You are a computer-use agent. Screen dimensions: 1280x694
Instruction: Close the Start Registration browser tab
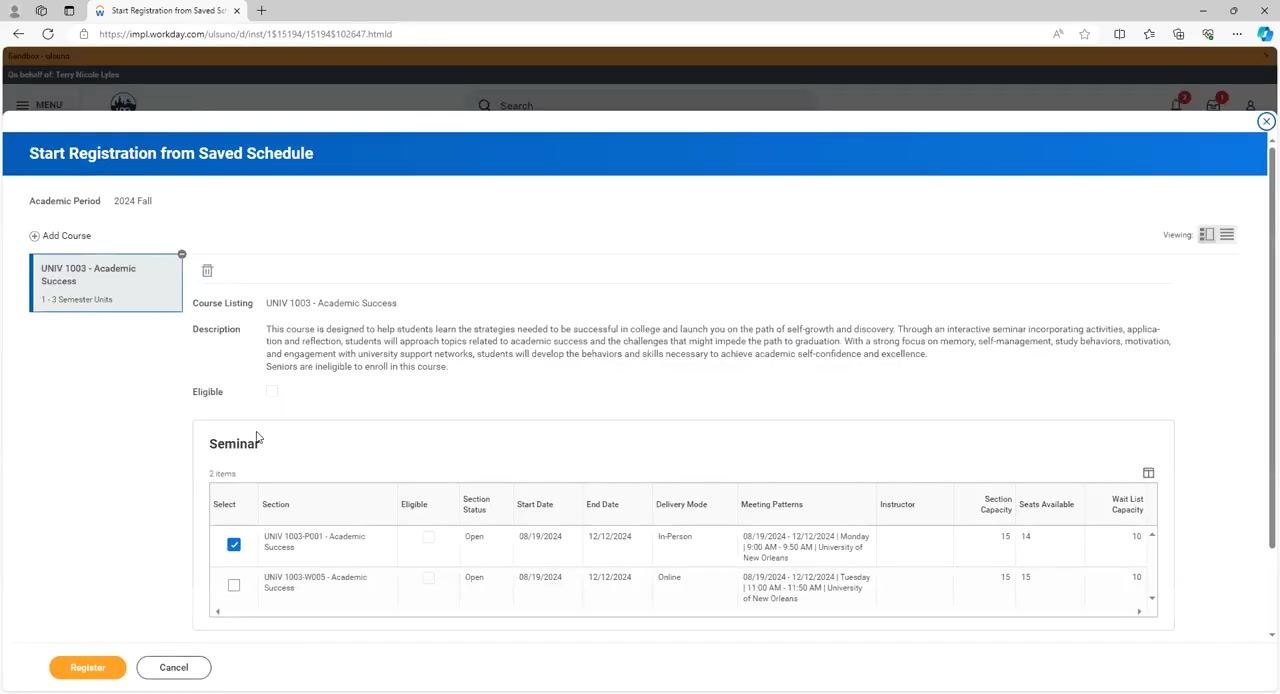(x=236, y=11)
